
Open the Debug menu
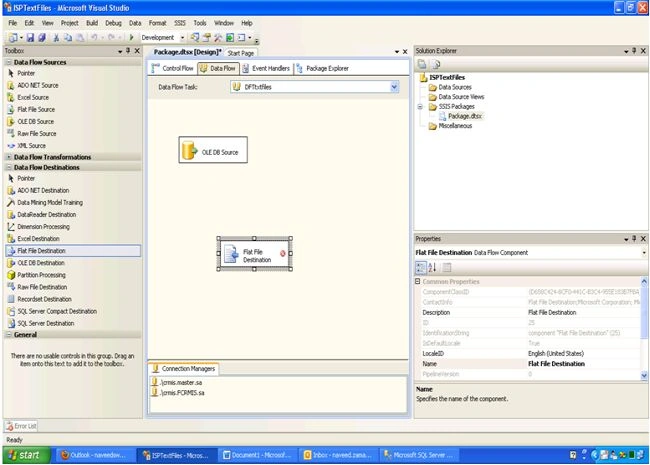pos(113,23)
